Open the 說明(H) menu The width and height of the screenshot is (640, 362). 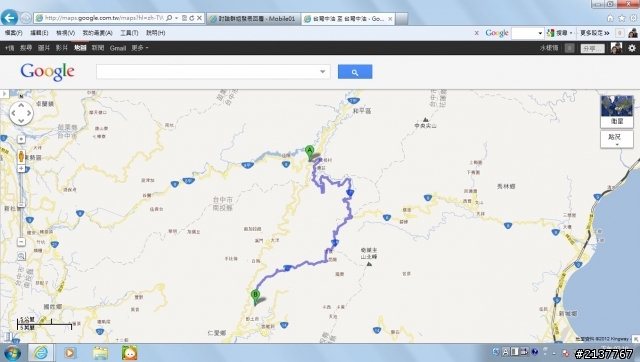pyautogui.click(x=156, y=33)
